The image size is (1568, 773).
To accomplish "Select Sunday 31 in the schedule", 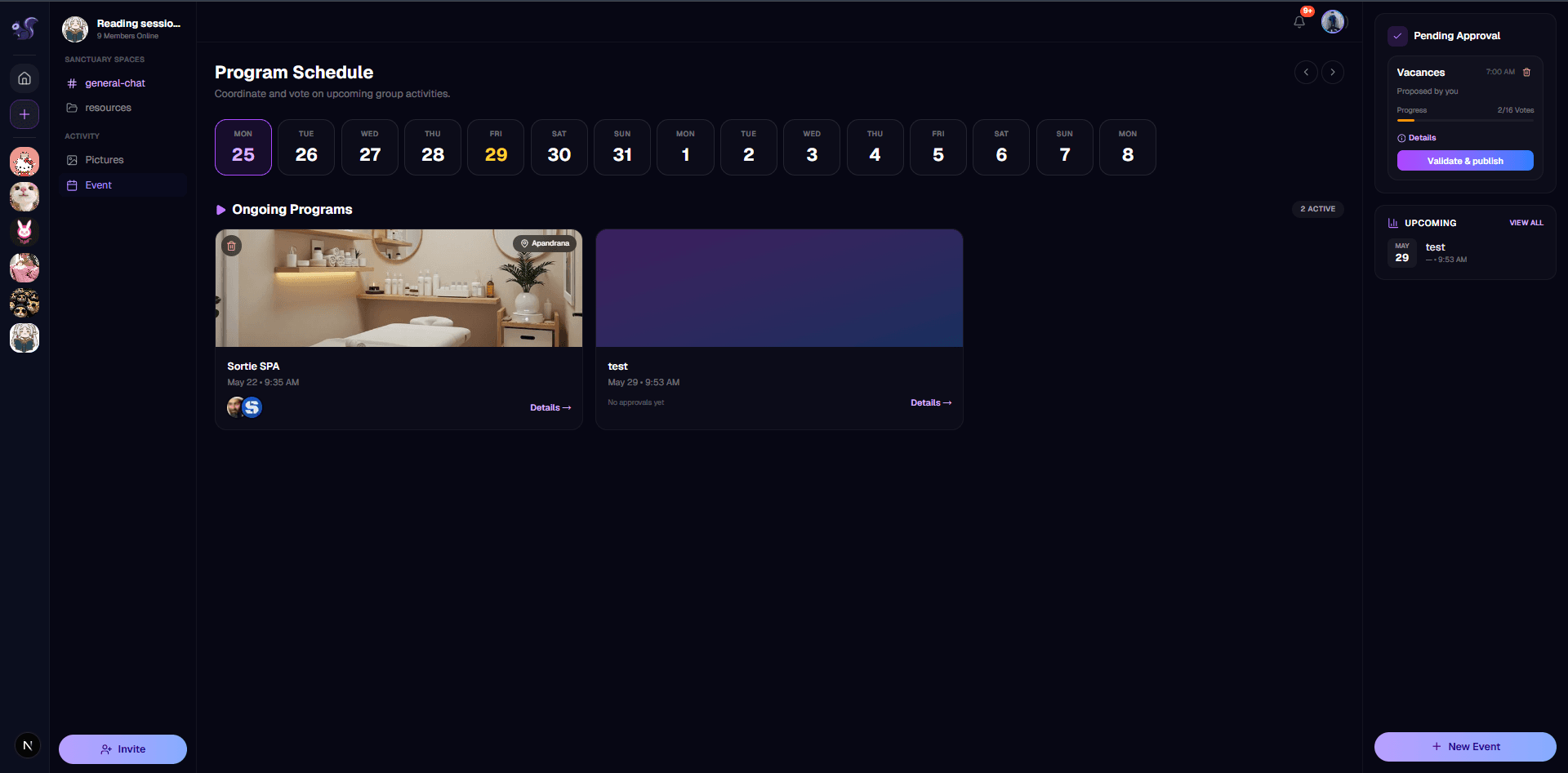I will pyautogui.click(x=622, y=147).
